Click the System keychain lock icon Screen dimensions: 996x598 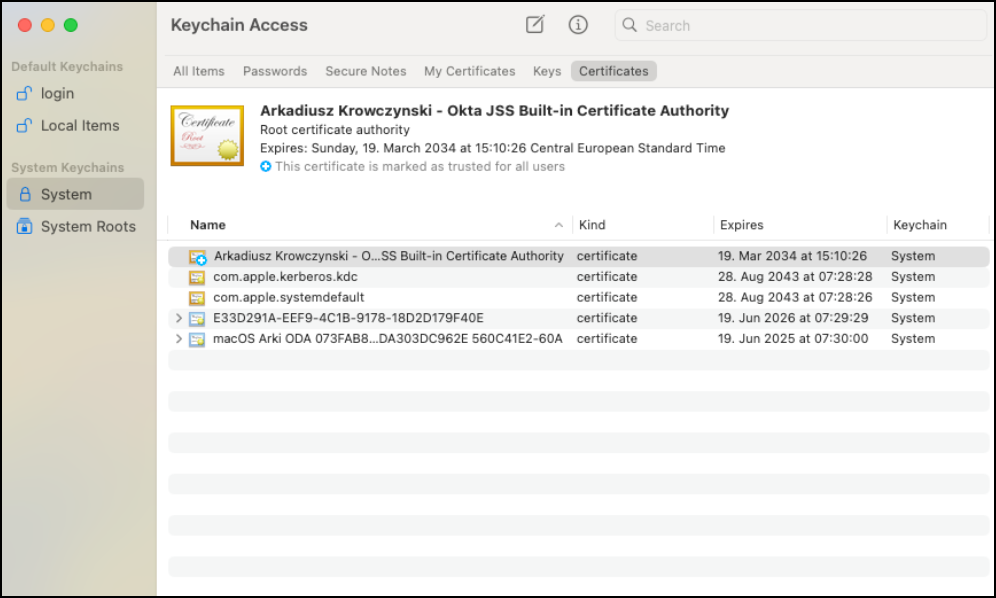pyautogui.click(x=25, y=194)
